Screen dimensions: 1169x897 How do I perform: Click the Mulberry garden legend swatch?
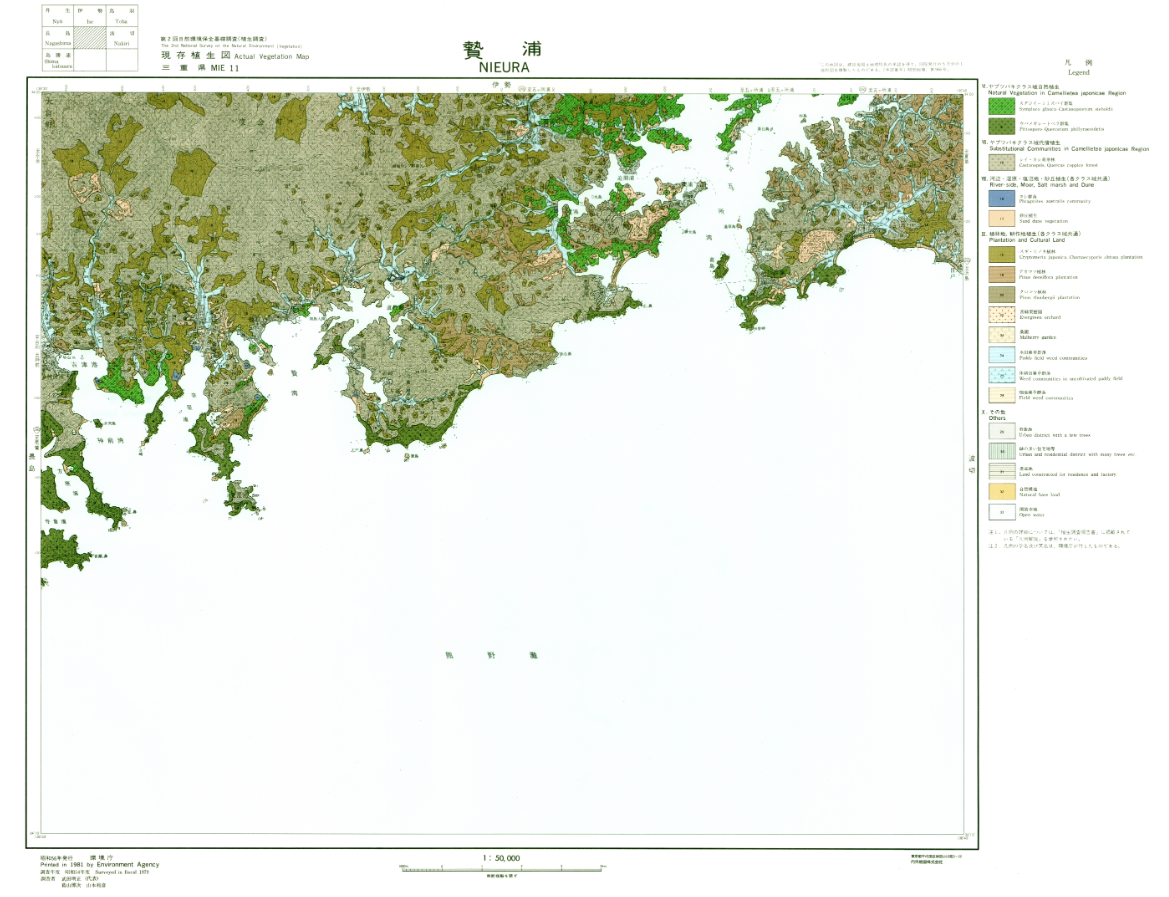click(1001, 335)
